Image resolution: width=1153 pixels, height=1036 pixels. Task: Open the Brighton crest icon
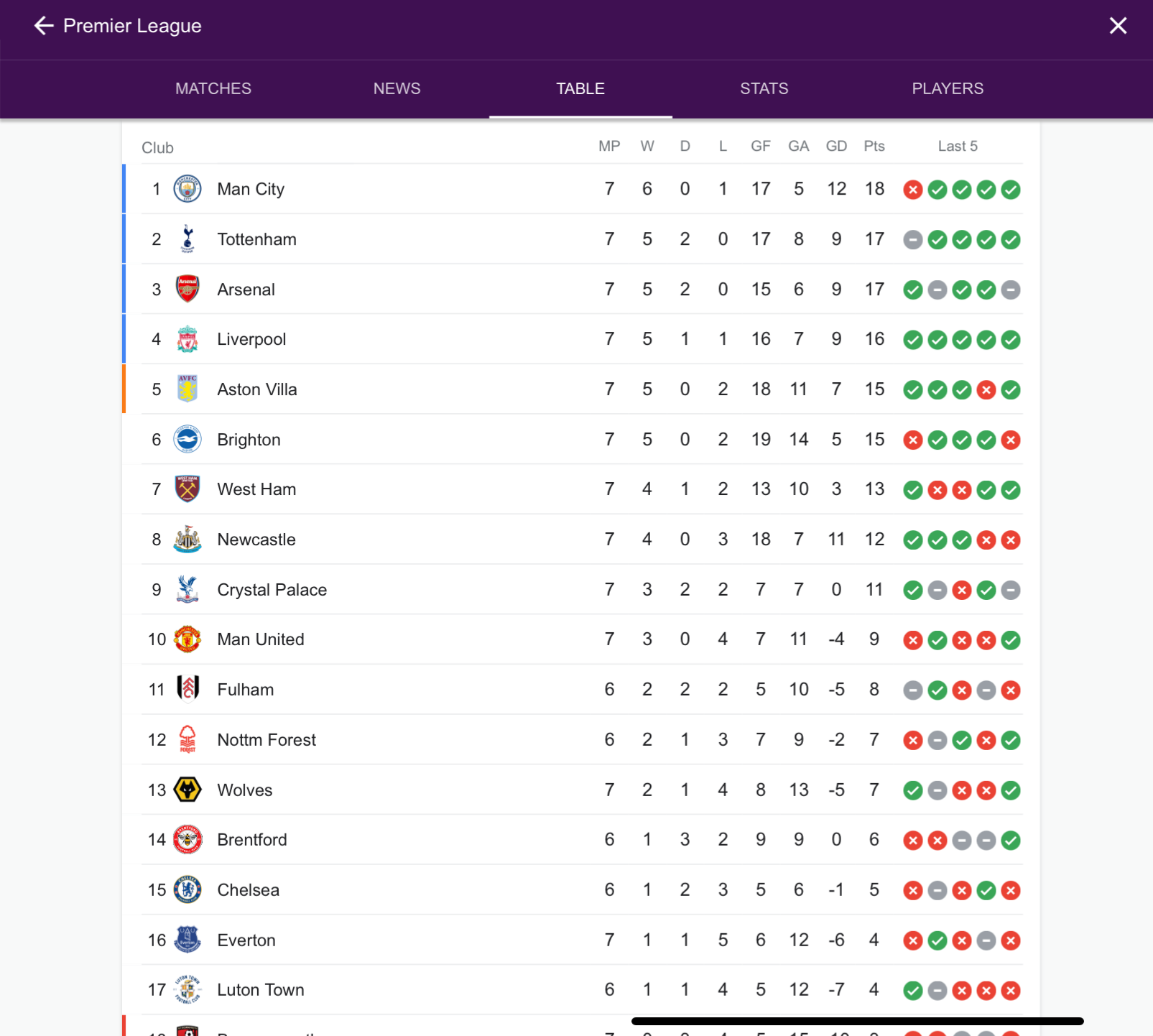click(x=187, y=440)
